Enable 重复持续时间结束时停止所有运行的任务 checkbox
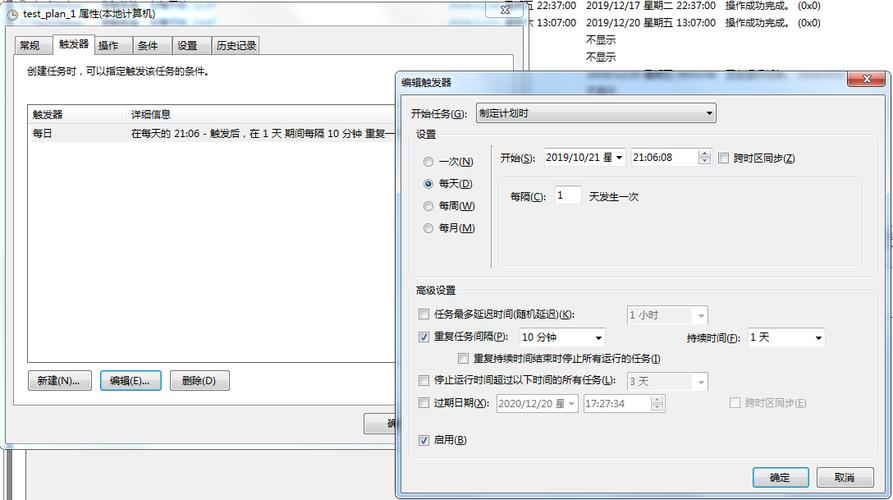This screenshot has height=500, width=893. click(x=463, y=359)
